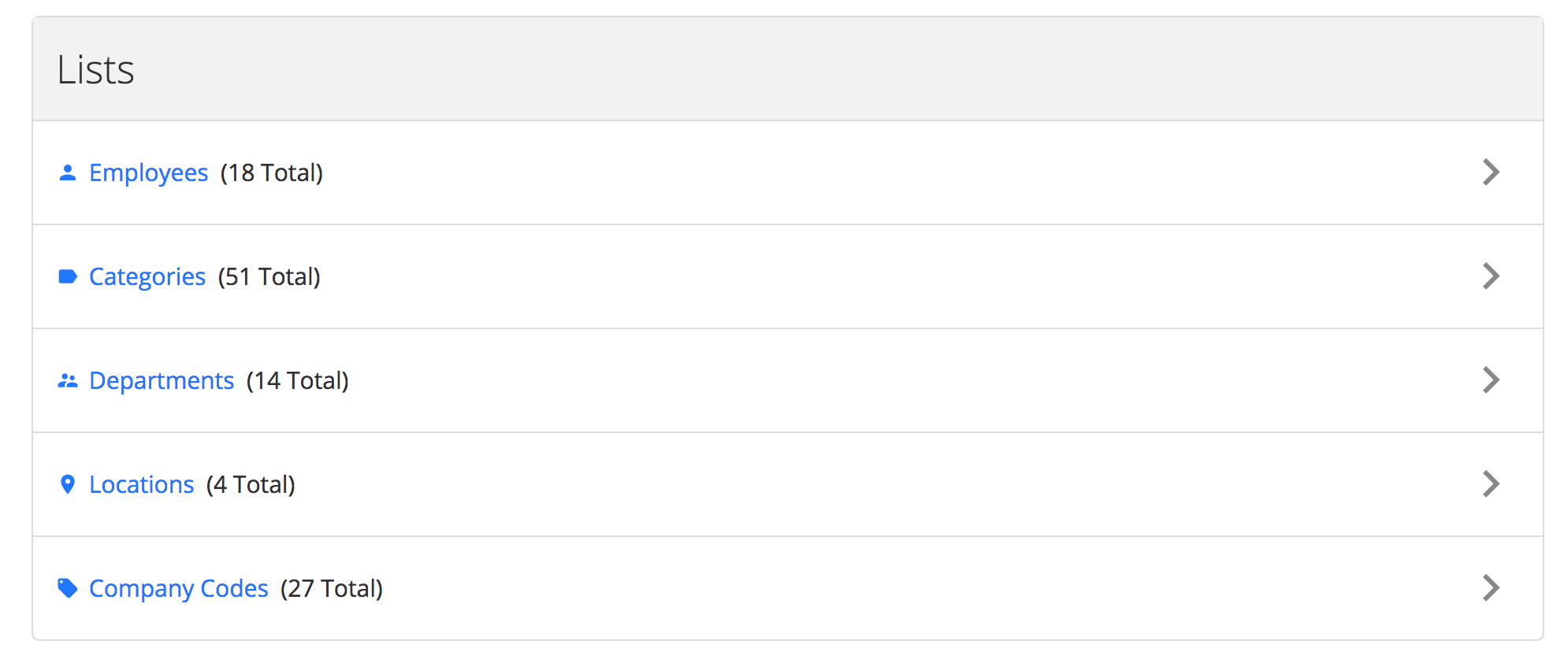
Task: Click the "(27 Total)" company codes count
Action: click(332, 588)
